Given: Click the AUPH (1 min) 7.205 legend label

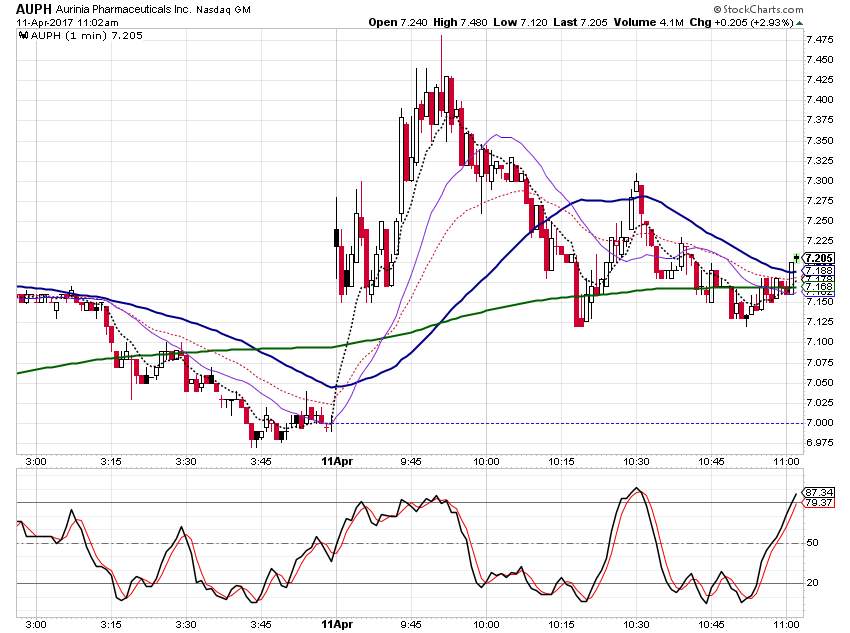Looking at the screenshot, I should tap(87, 36).
